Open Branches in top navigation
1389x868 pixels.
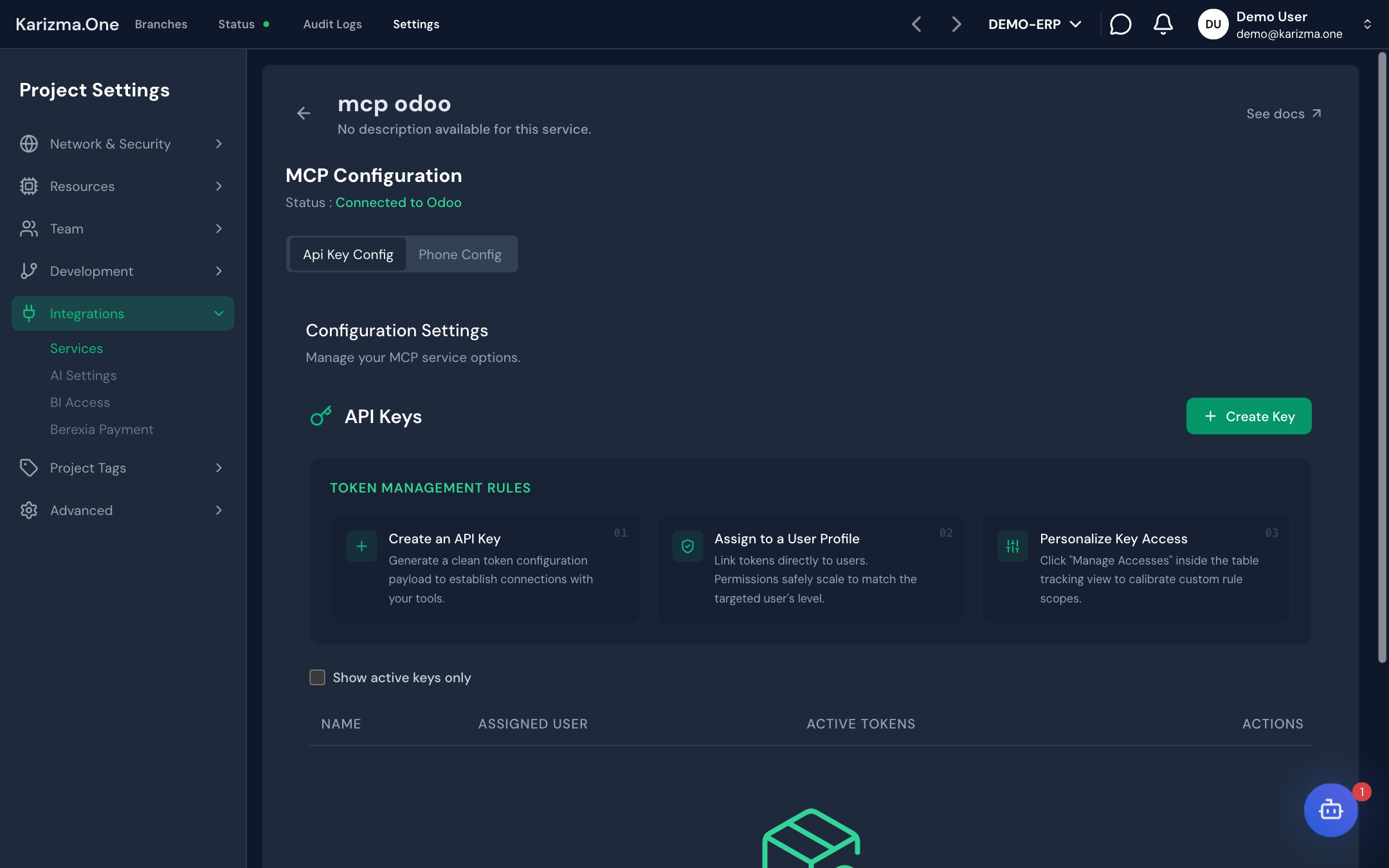tap(161, 24)
